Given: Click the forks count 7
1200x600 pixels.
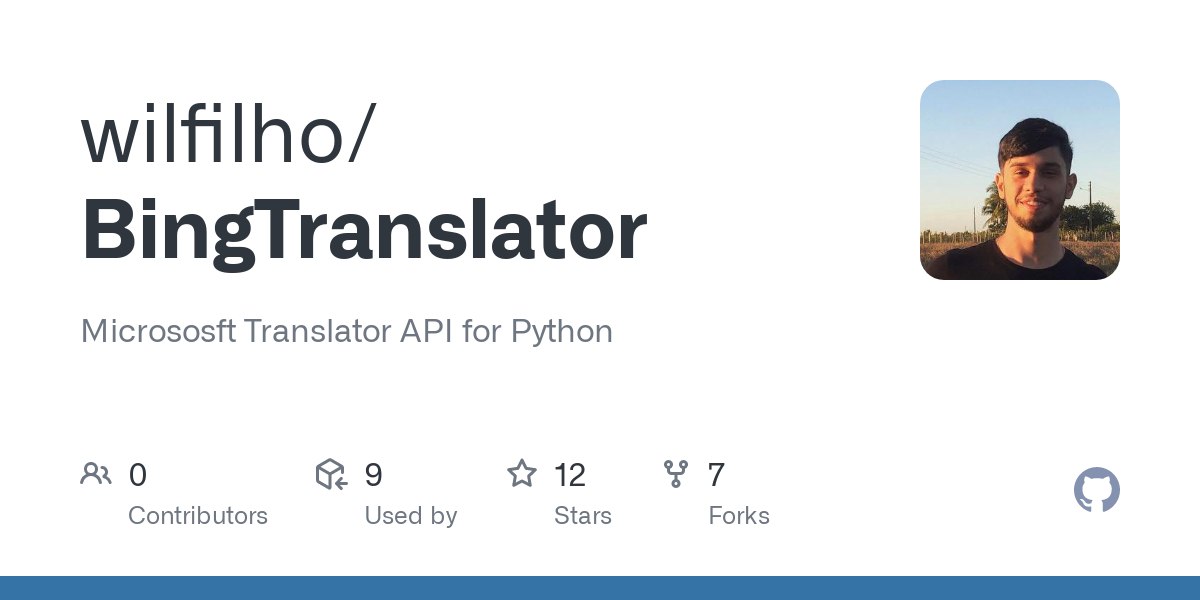Looking at the screenshot, I should [x=716, y=475].
